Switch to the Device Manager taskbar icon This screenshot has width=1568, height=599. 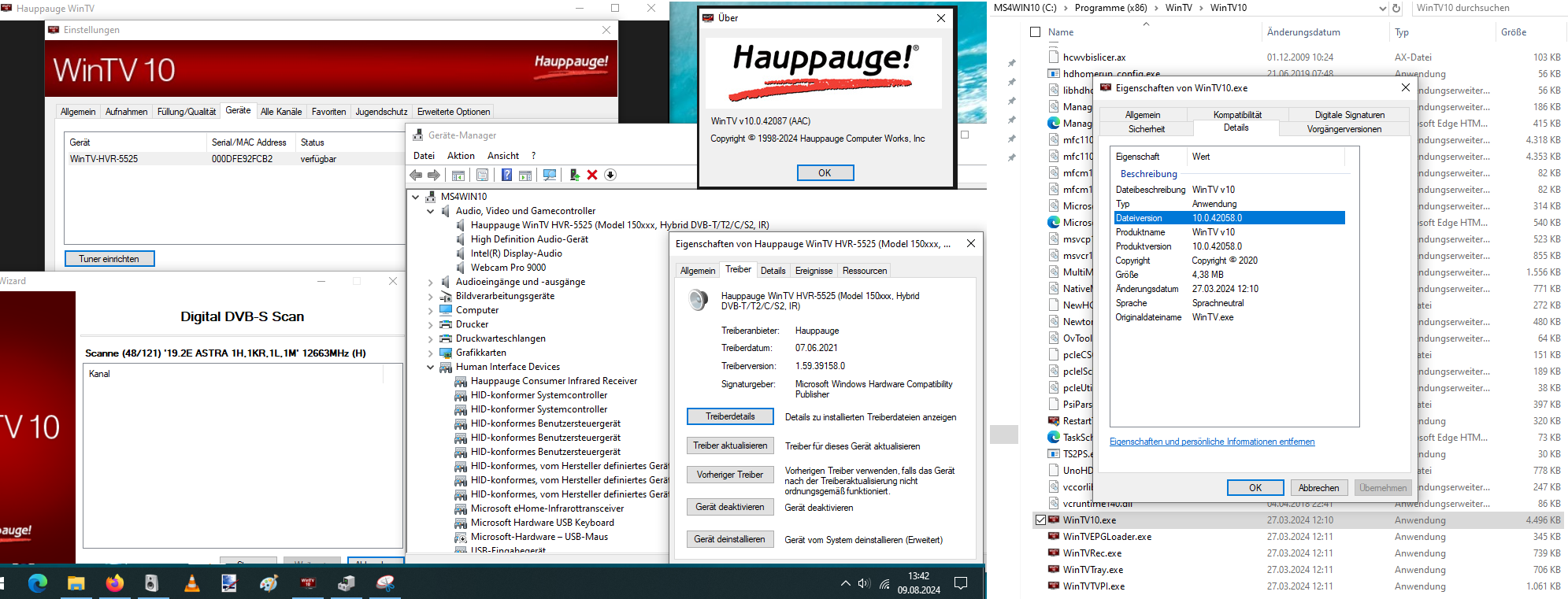347,583
